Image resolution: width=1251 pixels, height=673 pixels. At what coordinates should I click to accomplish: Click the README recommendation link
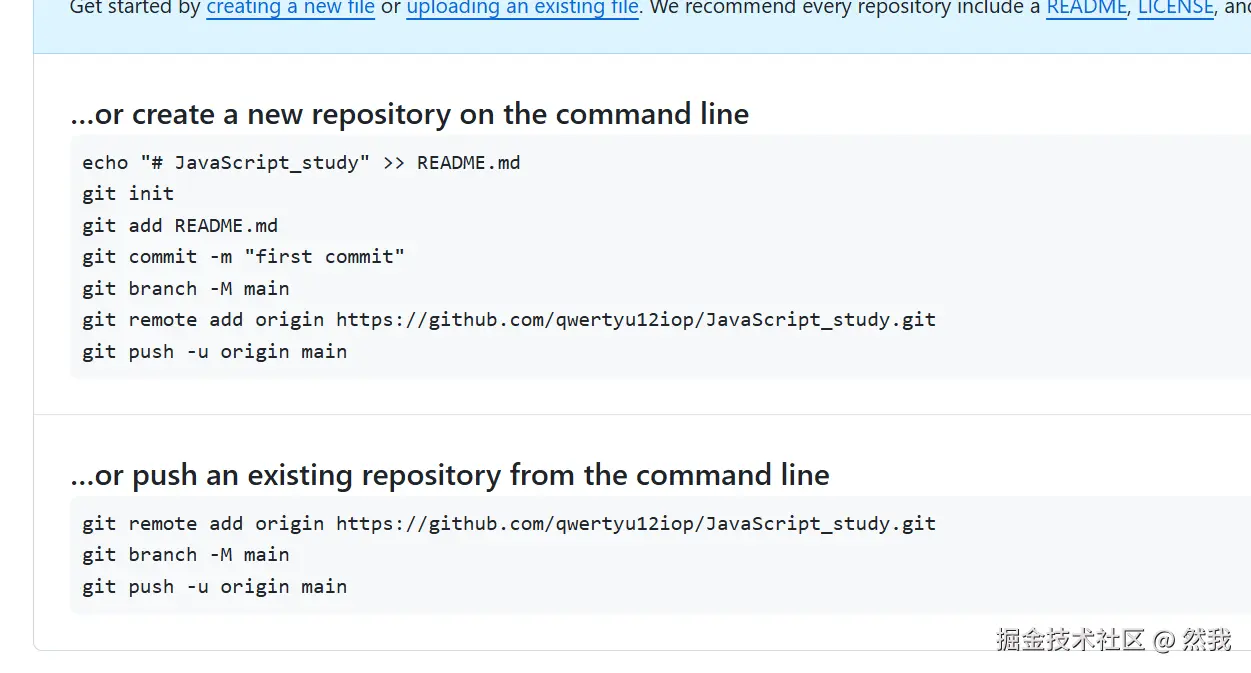tap(1086, 8)
